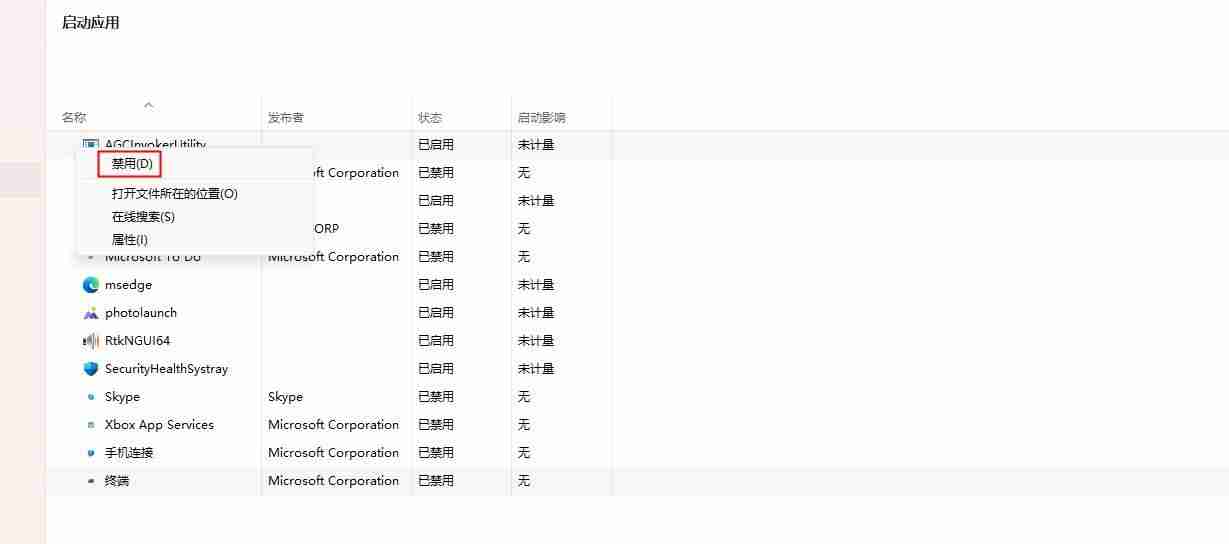Choose 禁用(D) from the context menu
Image resolution: width=1229 pixels, height=544 pixels.
pos(132,164)
